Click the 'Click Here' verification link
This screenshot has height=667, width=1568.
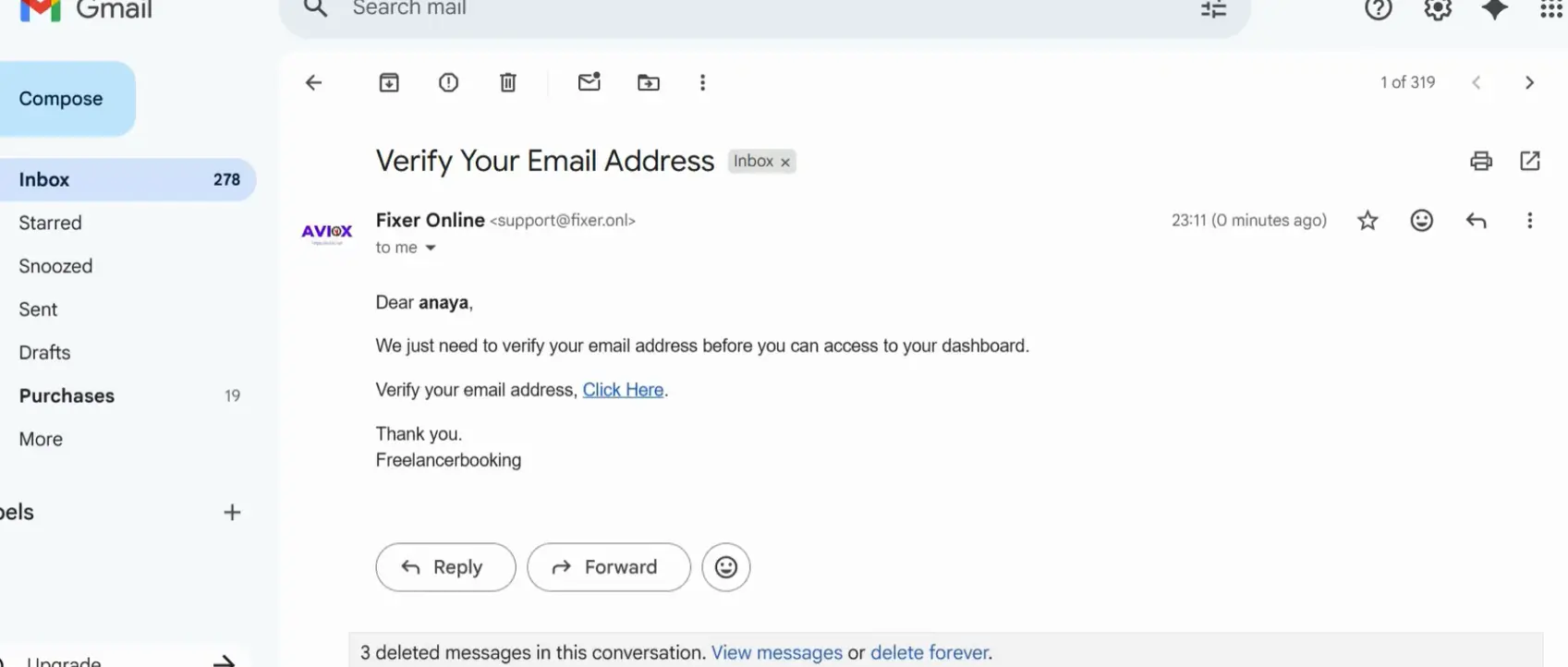point(623,390)
